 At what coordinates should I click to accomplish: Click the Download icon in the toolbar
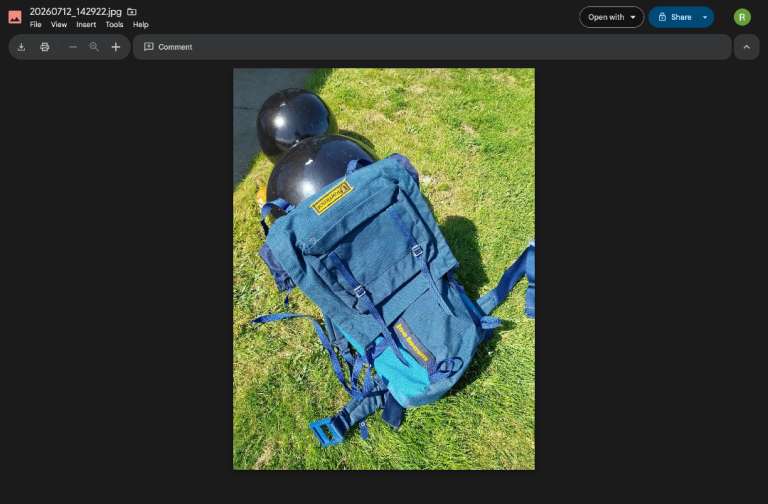21,47
